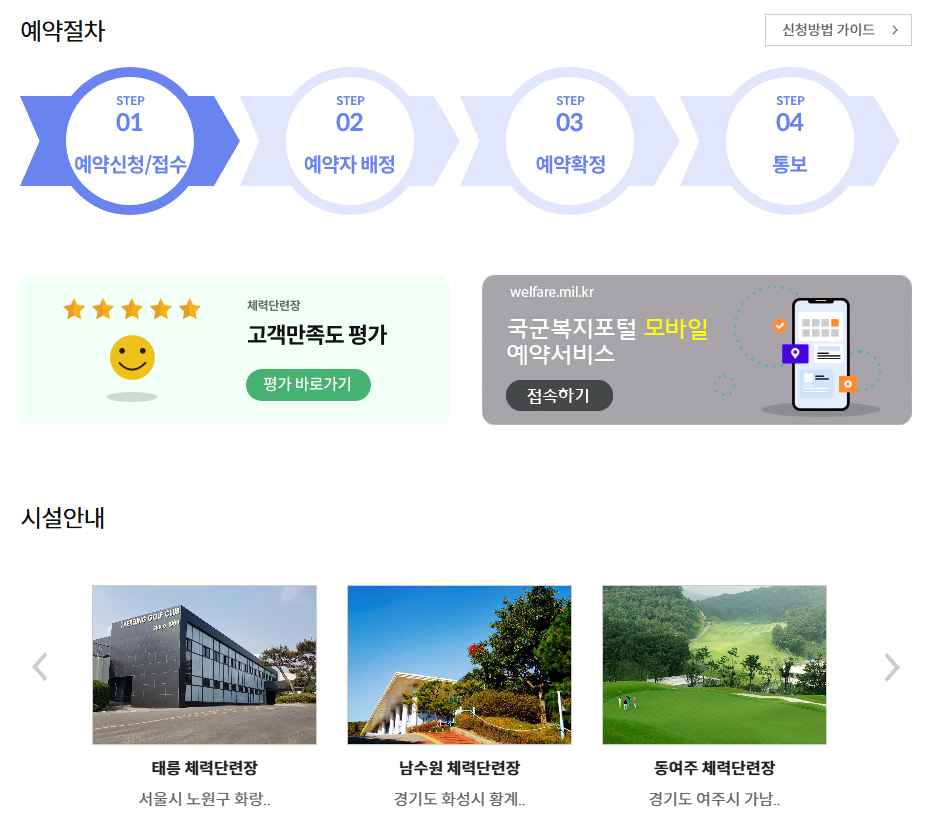Open 태릉 체력단련장 building photo
The width and height of the screenshot is (947, 836).
coord(204,664)
